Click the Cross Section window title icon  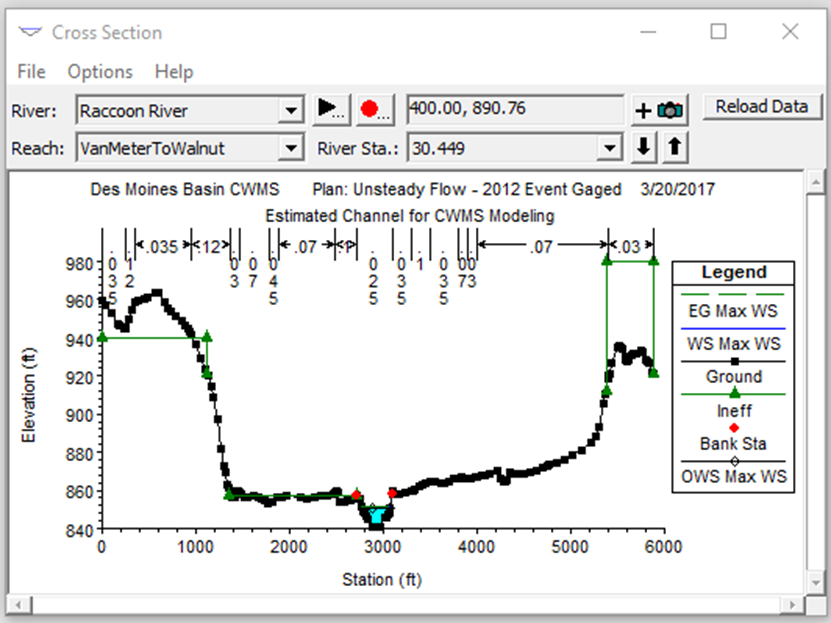pyautogui.click(x=30, y=32)
